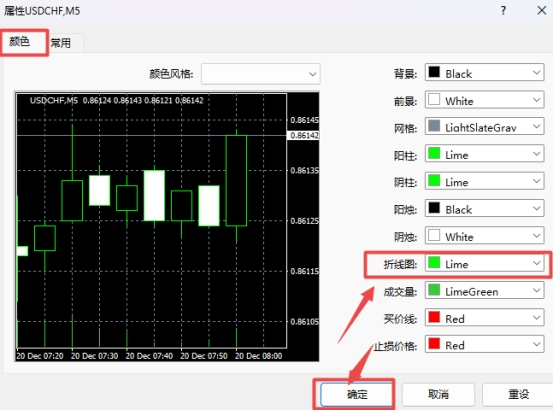Screen dimensions: 554x411
Task: Open the 阳柱 Lime color dropdown
Action: tap(484, 154)
